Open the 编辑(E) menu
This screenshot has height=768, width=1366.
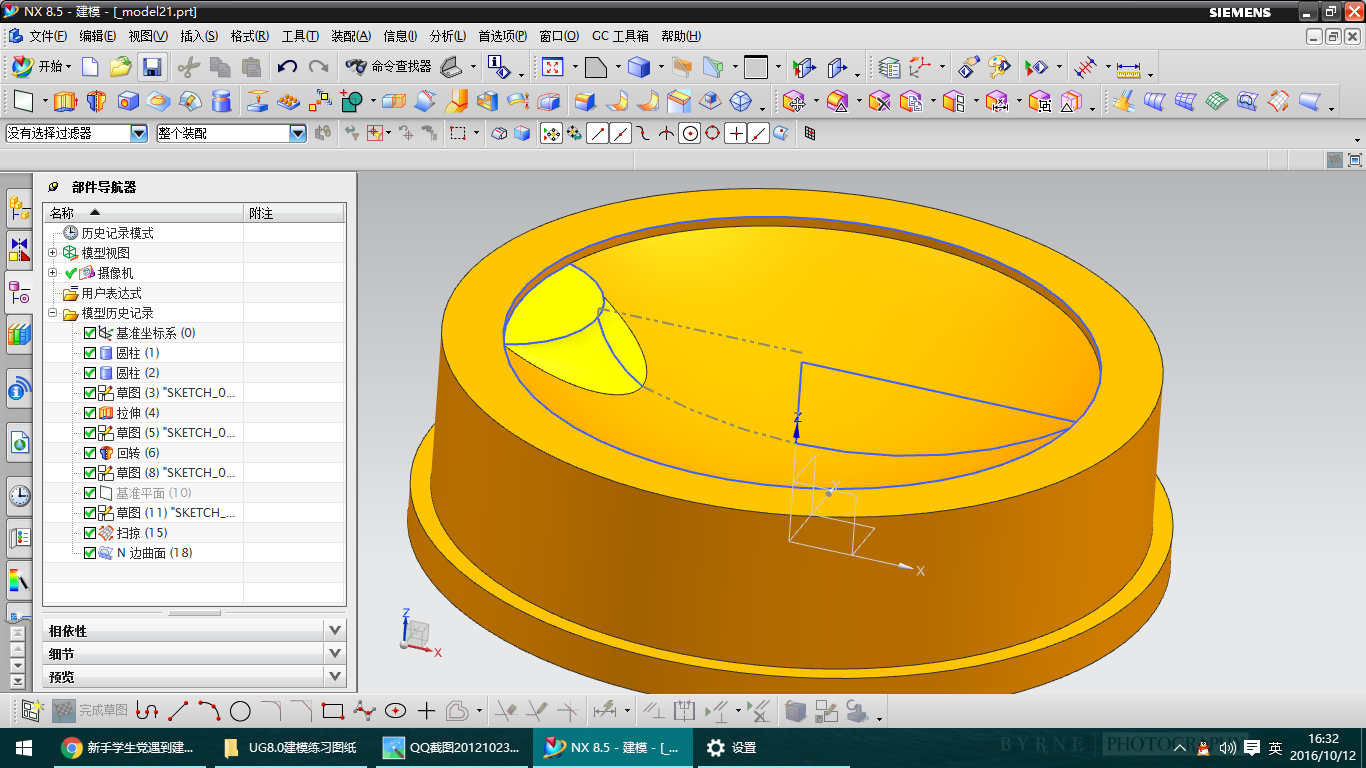coord(98,36)
